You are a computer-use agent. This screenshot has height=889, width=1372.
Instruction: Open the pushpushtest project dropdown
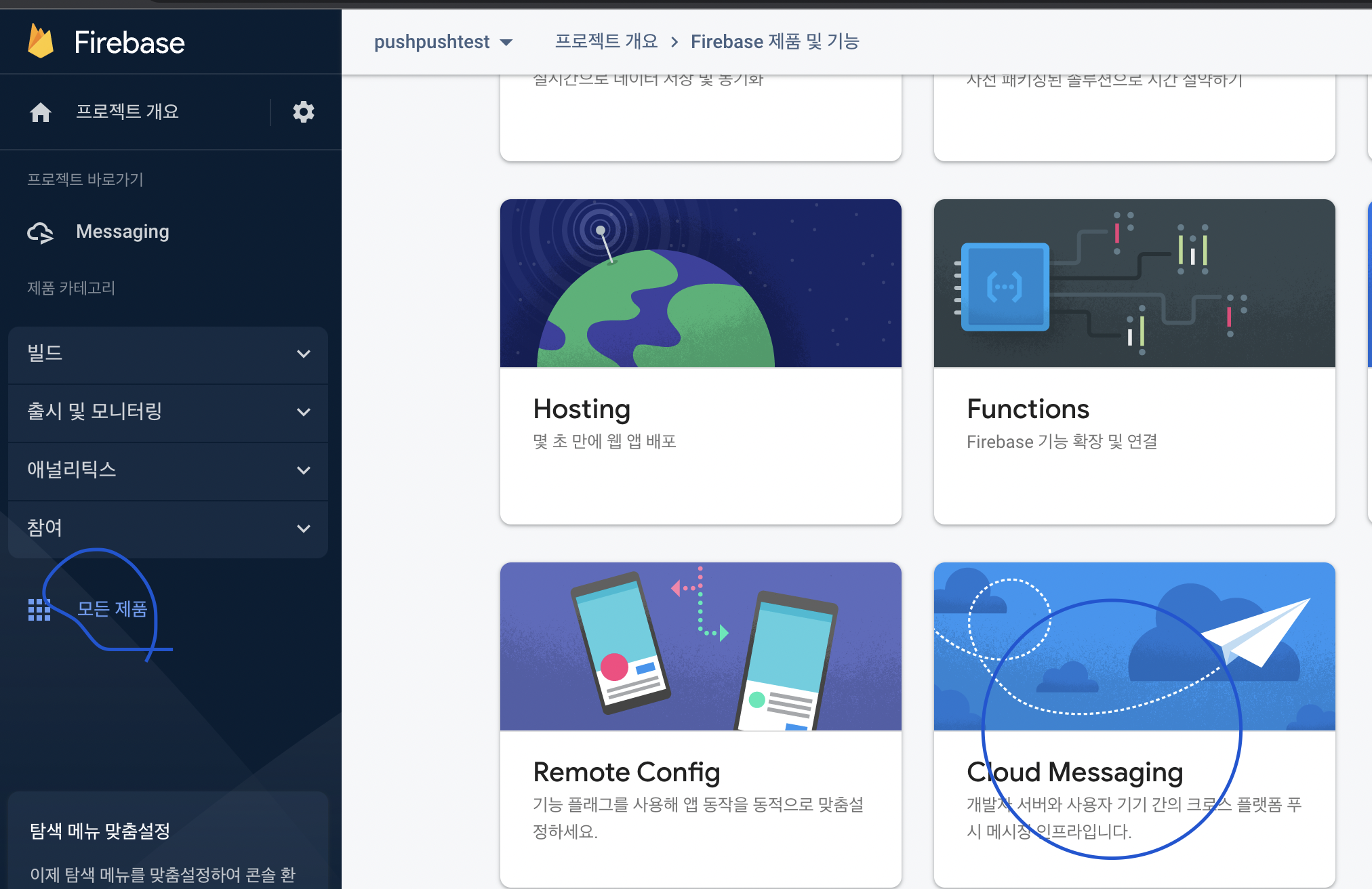click(443, 42)
